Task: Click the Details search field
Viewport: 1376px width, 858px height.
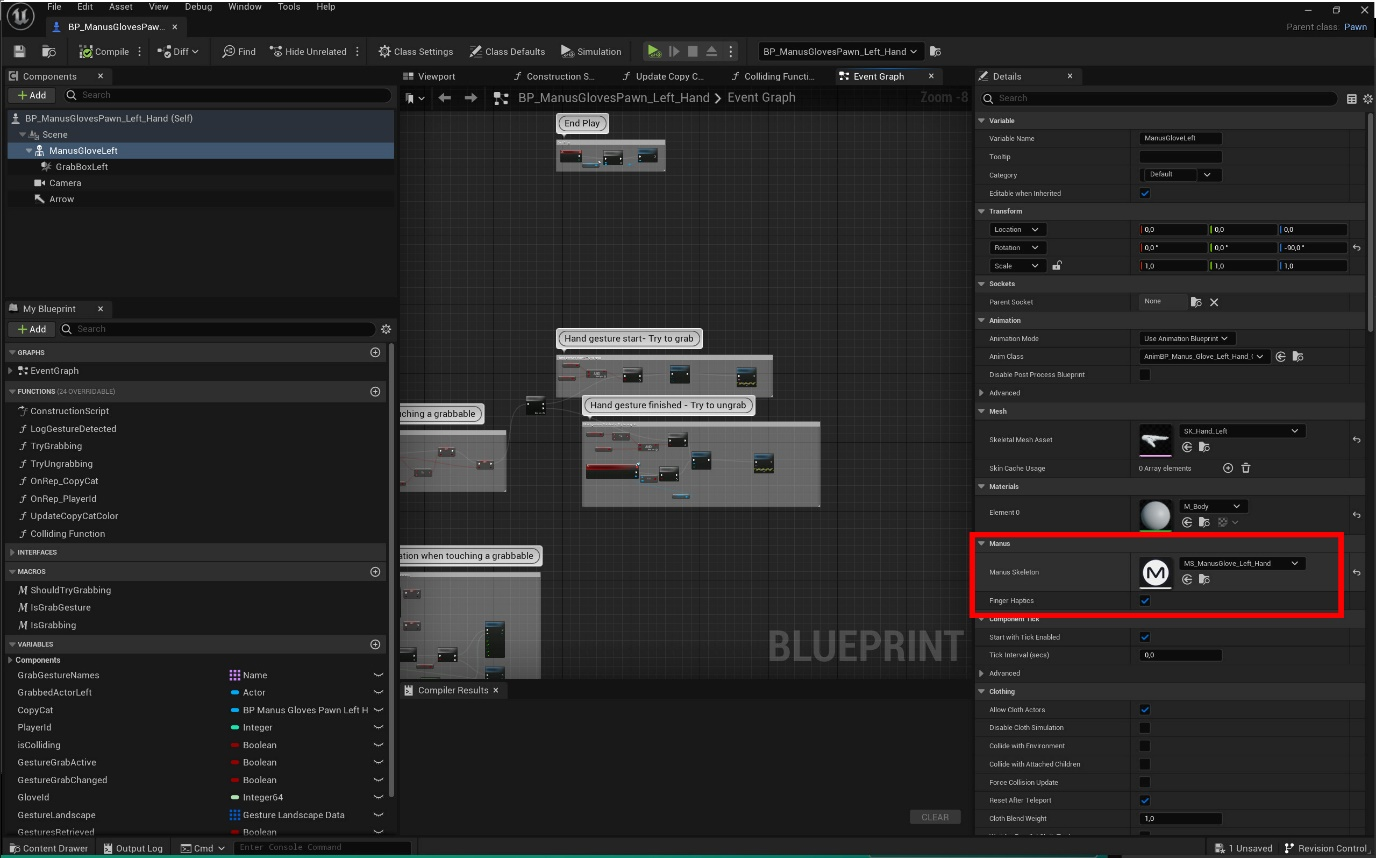Action: (x=1160, y=98)
